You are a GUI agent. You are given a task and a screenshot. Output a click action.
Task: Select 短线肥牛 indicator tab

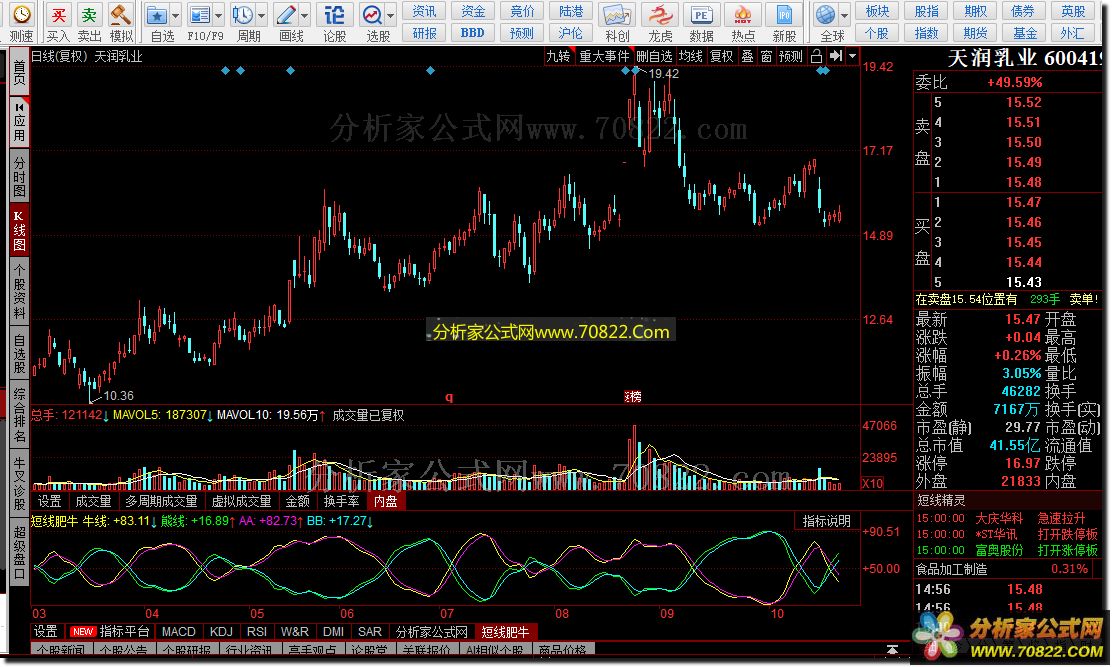pos(505,632)
